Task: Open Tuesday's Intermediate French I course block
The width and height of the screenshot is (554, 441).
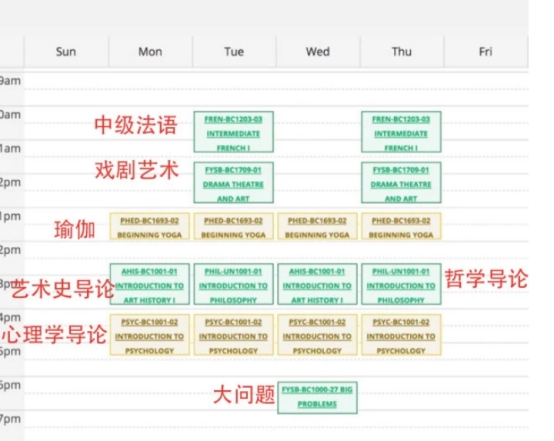Action: pos(234,132)
